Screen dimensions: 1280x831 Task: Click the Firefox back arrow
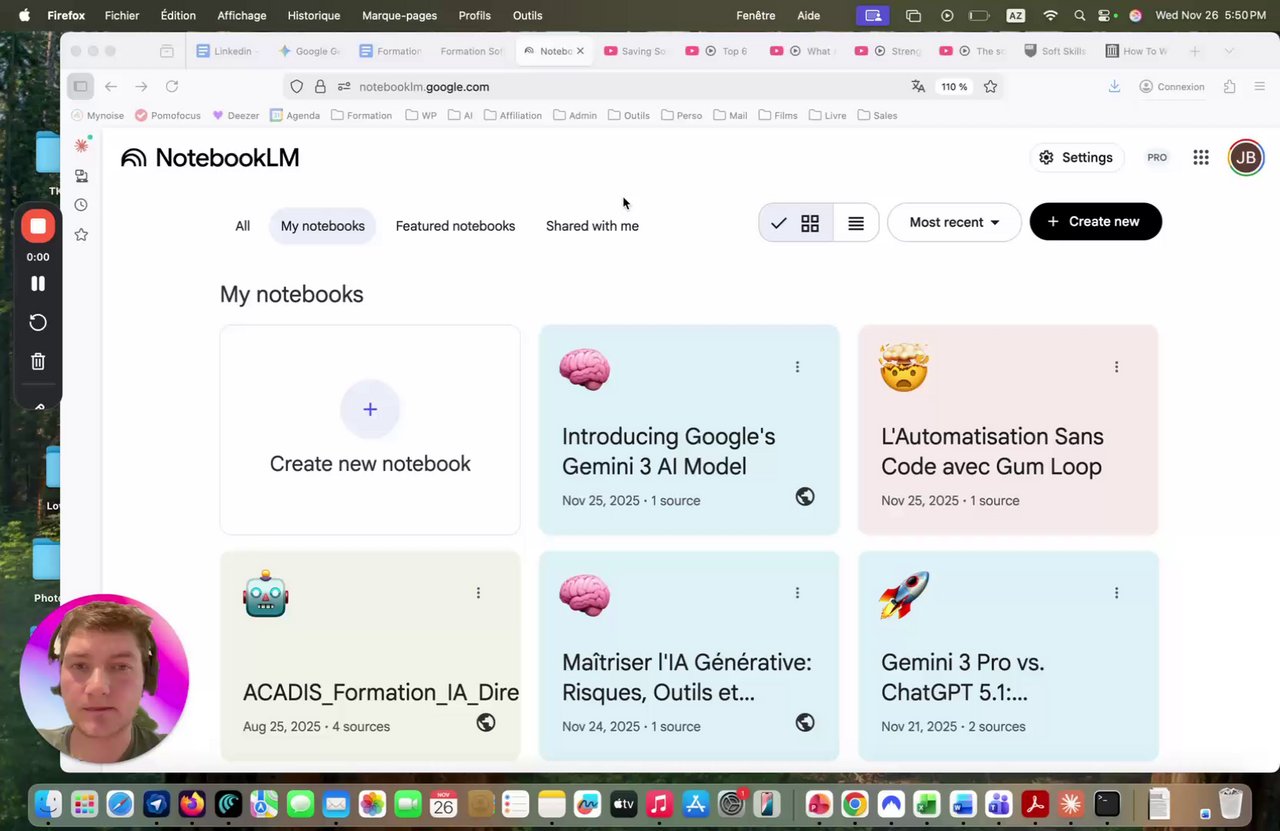111,87
